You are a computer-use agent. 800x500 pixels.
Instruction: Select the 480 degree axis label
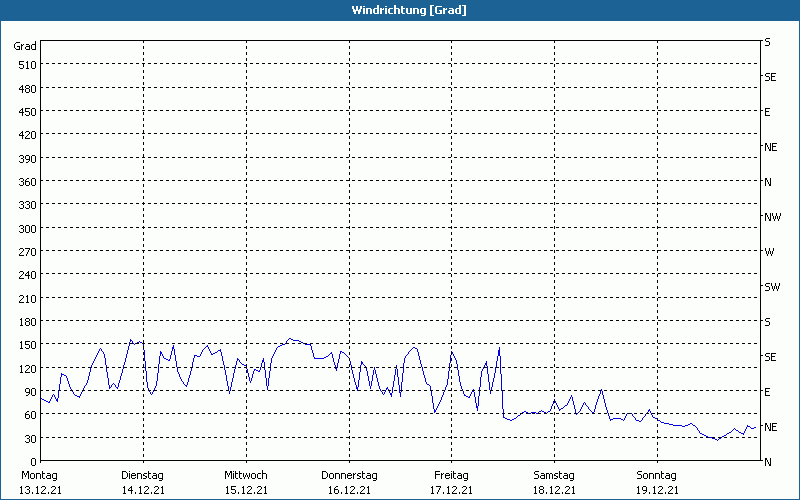(27, 89)
